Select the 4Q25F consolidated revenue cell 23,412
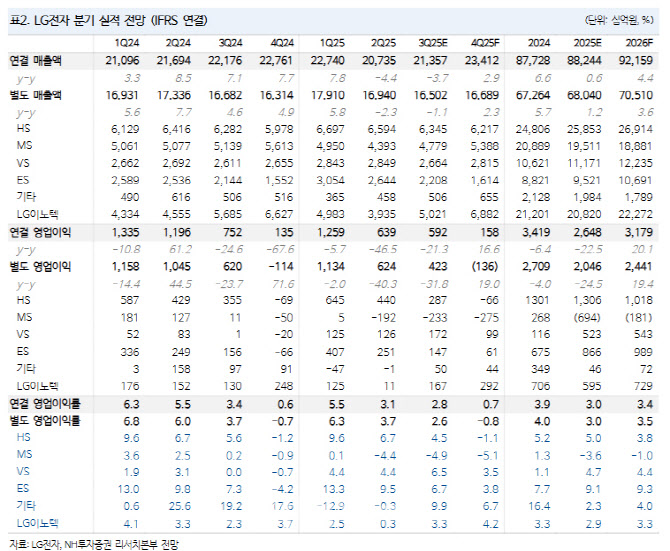This screenshot has width=670, height=551. pos(485,62)
